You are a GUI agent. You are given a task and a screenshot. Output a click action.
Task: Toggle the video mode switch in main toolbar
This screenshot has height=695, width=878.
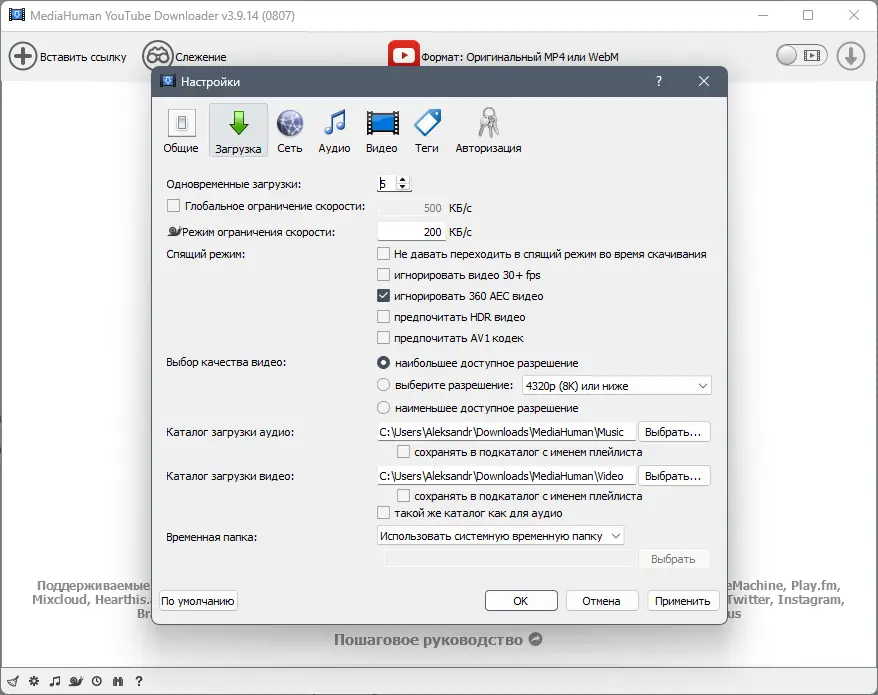801,55
